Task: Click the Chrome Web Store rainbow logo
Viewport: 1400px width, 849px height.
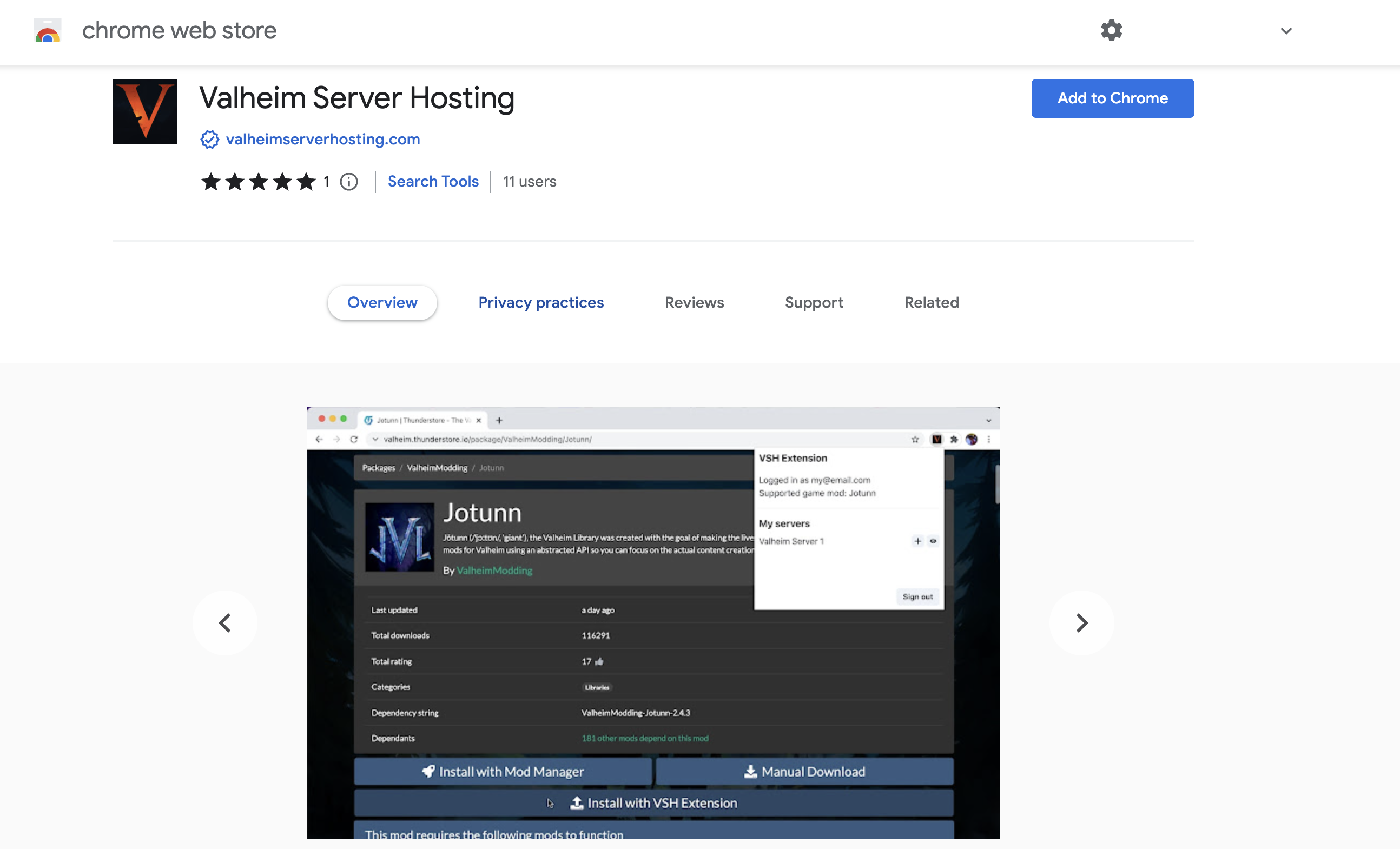Action: tap(47, 31)
